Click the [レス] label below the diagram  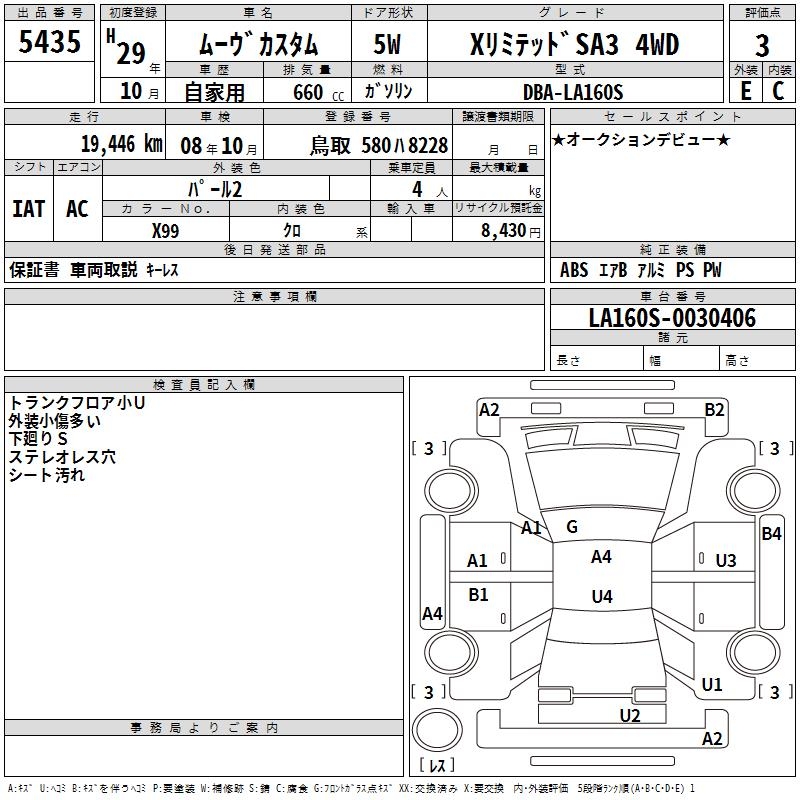[x=436, y=765]
